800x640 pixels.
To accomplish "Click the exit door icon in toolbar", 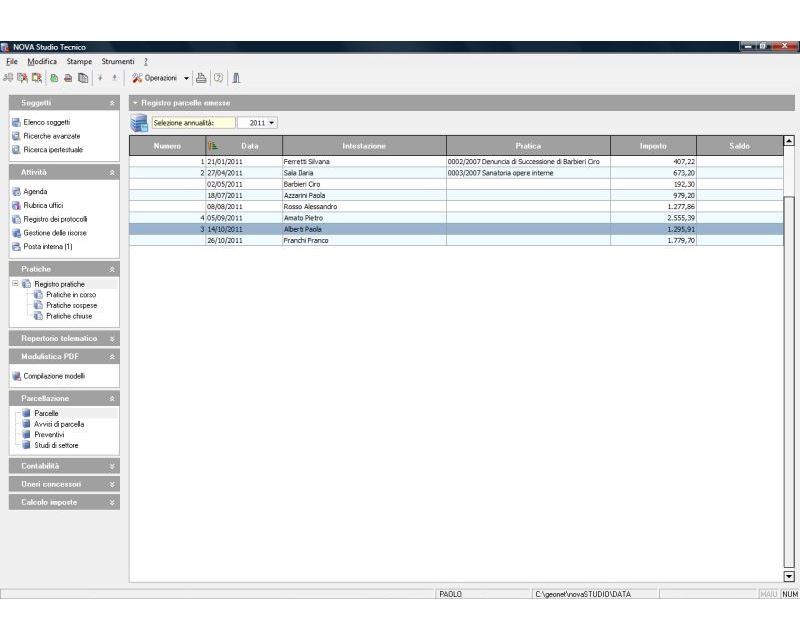I will pyautogui.click(x=236, y=78).
